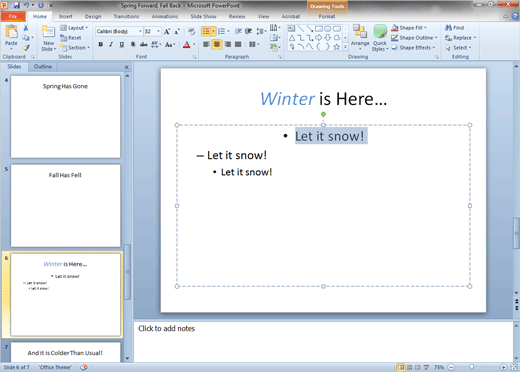This screenshot has width=520, height=372.
Task: Toggle the Bullets list button
Action: (x=206, y=31)
